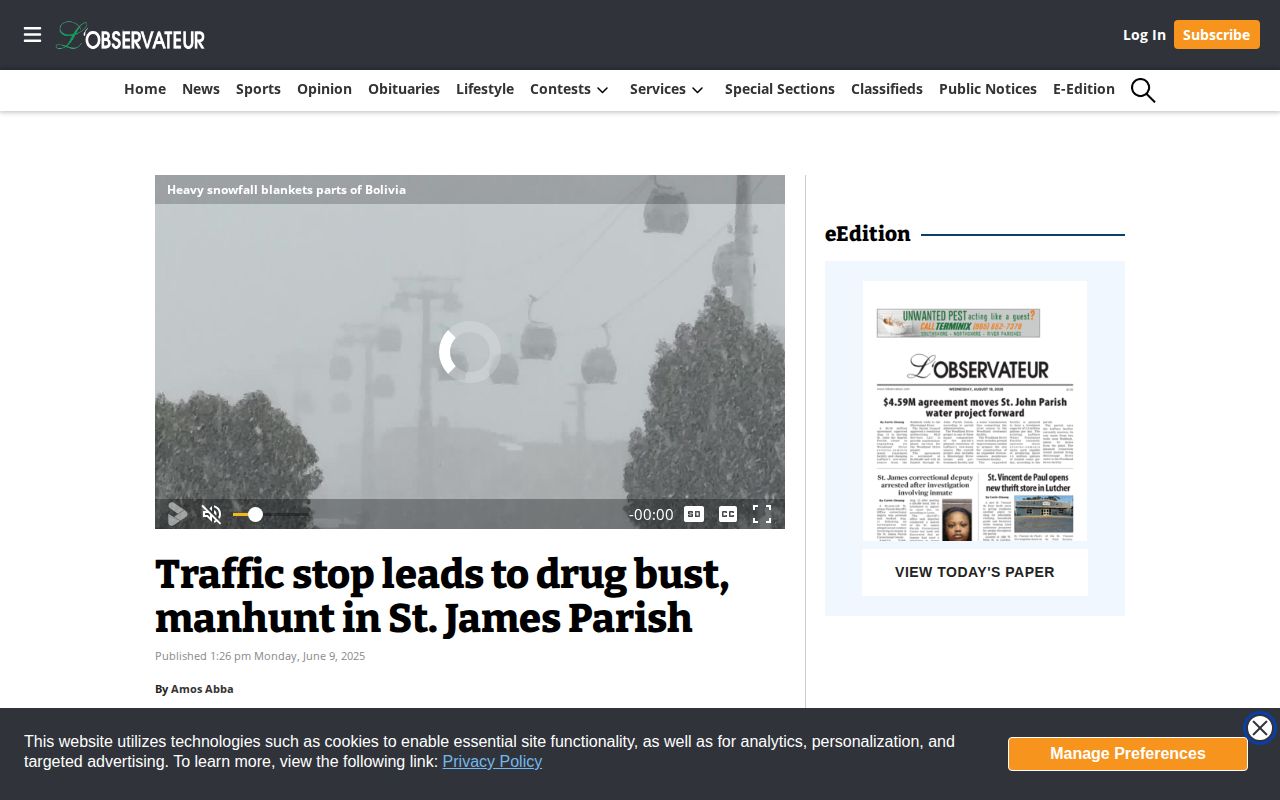Open the Obituaries section
The height and width of the screenshot is (800, 1280).
tap(404, 89)
